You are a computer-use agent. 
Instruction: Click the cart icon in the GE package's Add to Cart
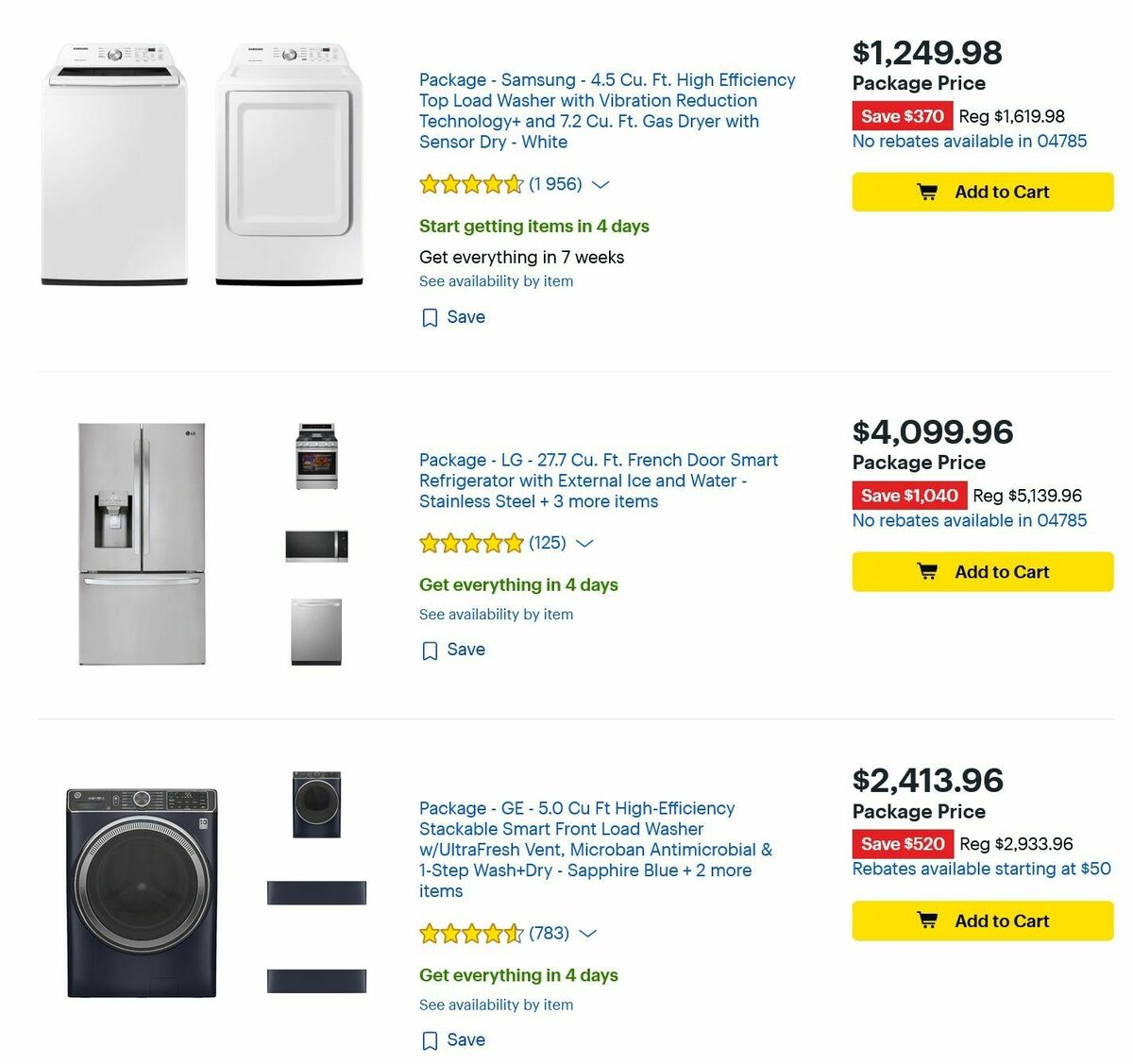coord(929,920)
